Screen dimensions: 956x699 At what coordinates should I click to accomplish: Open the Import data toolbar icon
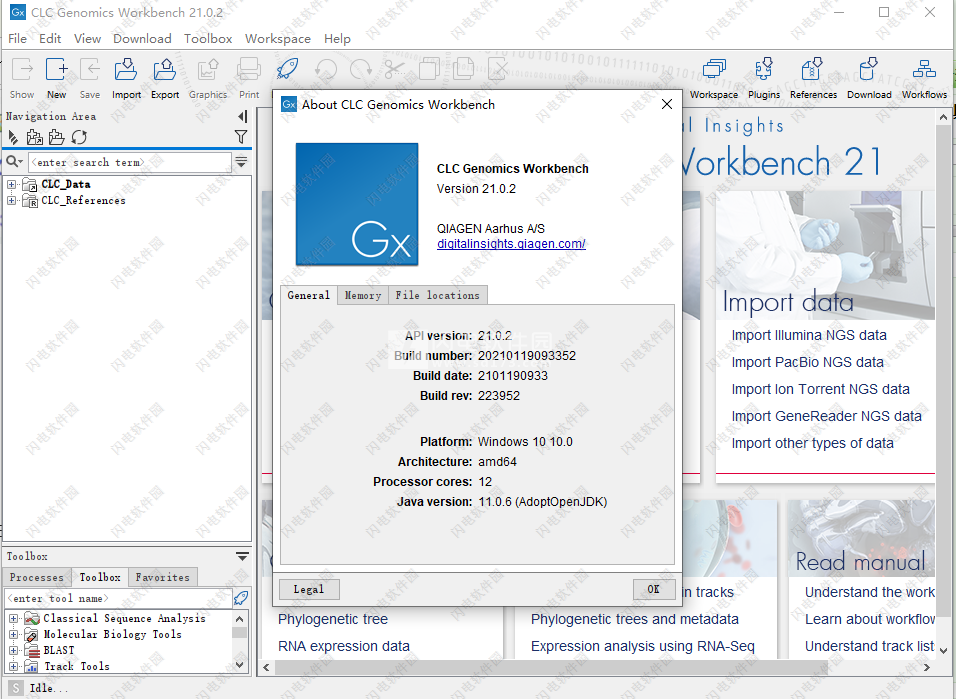126,78
